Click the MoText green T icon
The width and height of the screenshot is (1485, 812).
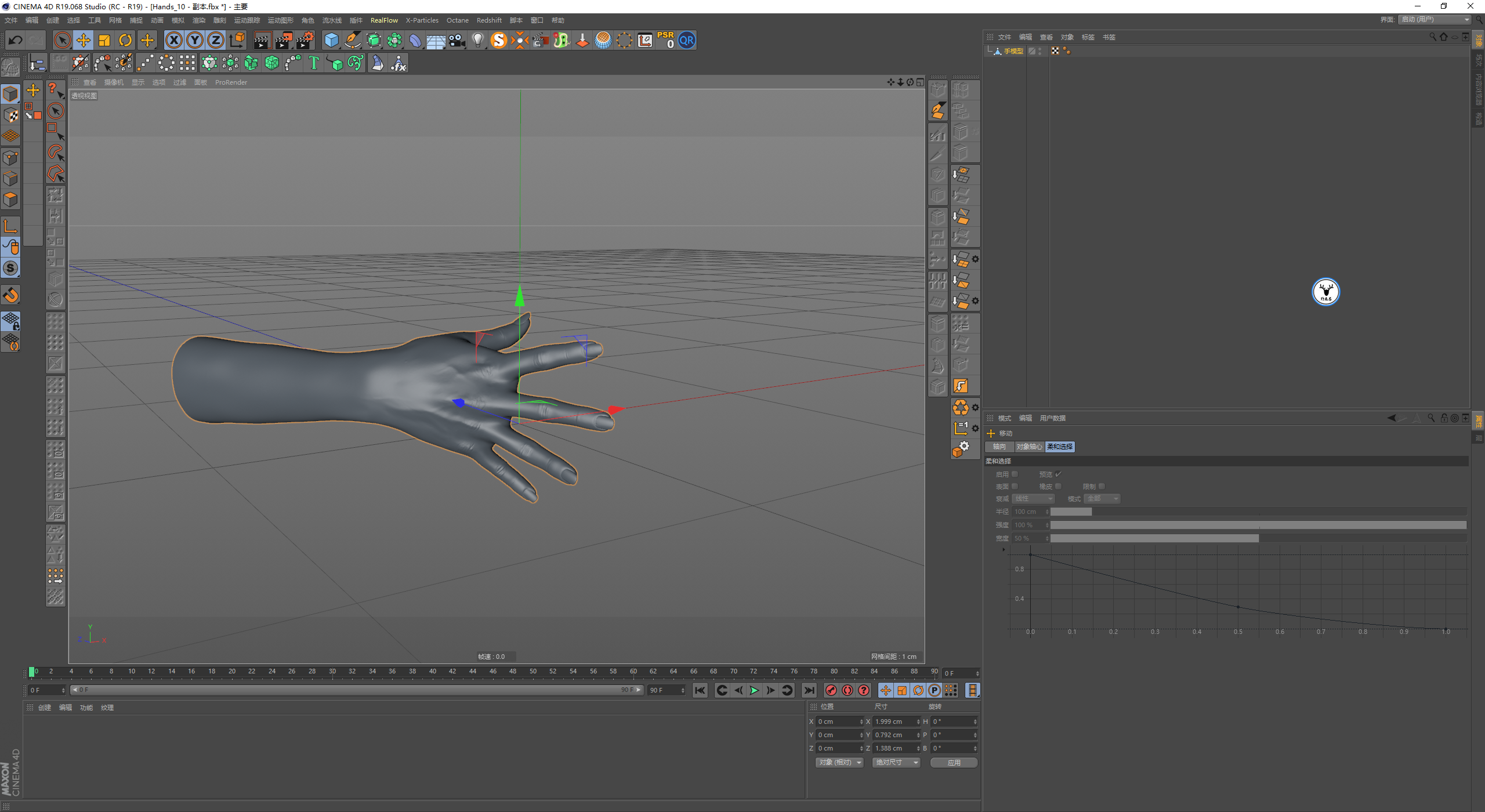coord(314,63)
